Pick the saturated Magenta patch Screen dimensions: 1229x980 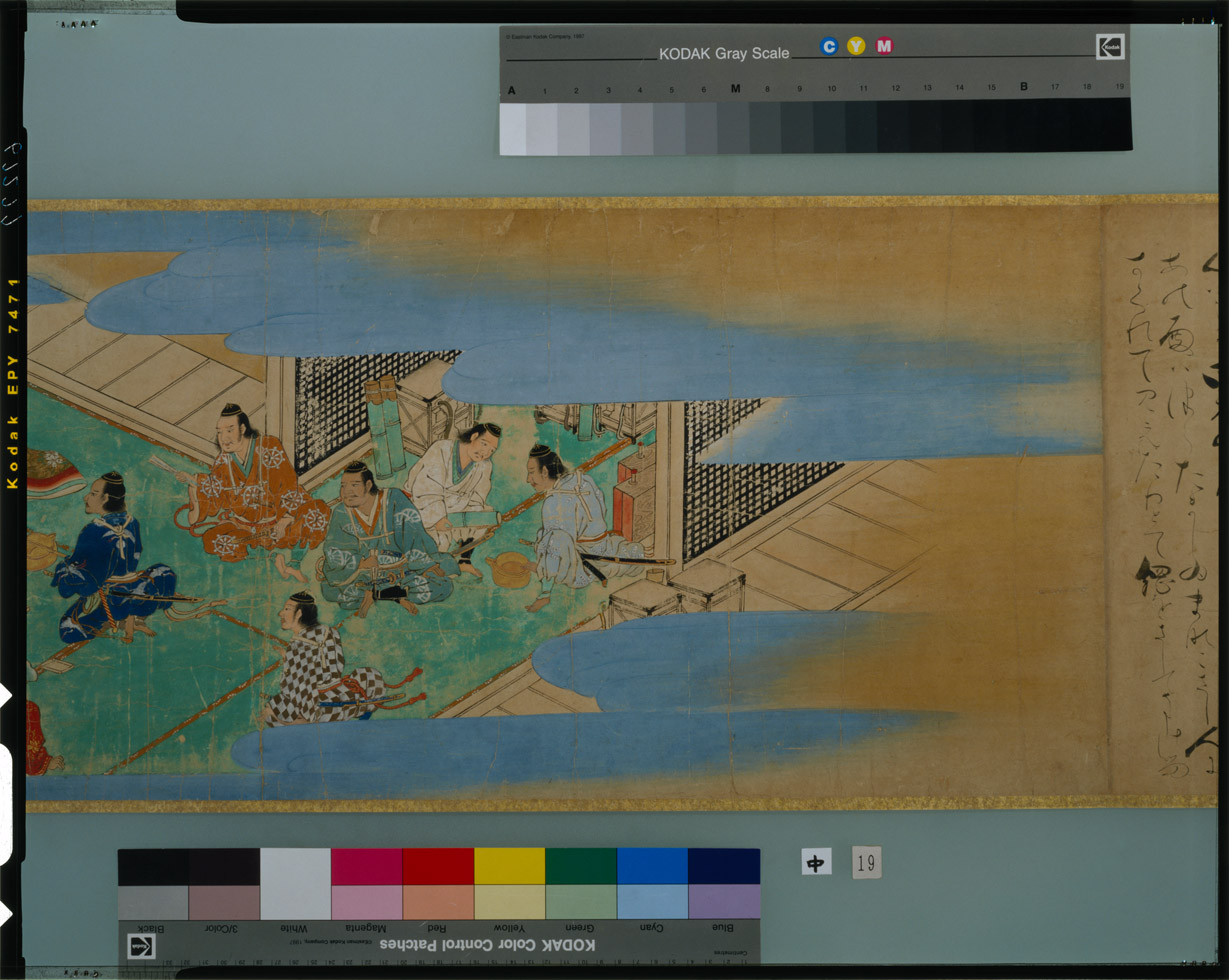pyautogui.click(x=367, y=867)
